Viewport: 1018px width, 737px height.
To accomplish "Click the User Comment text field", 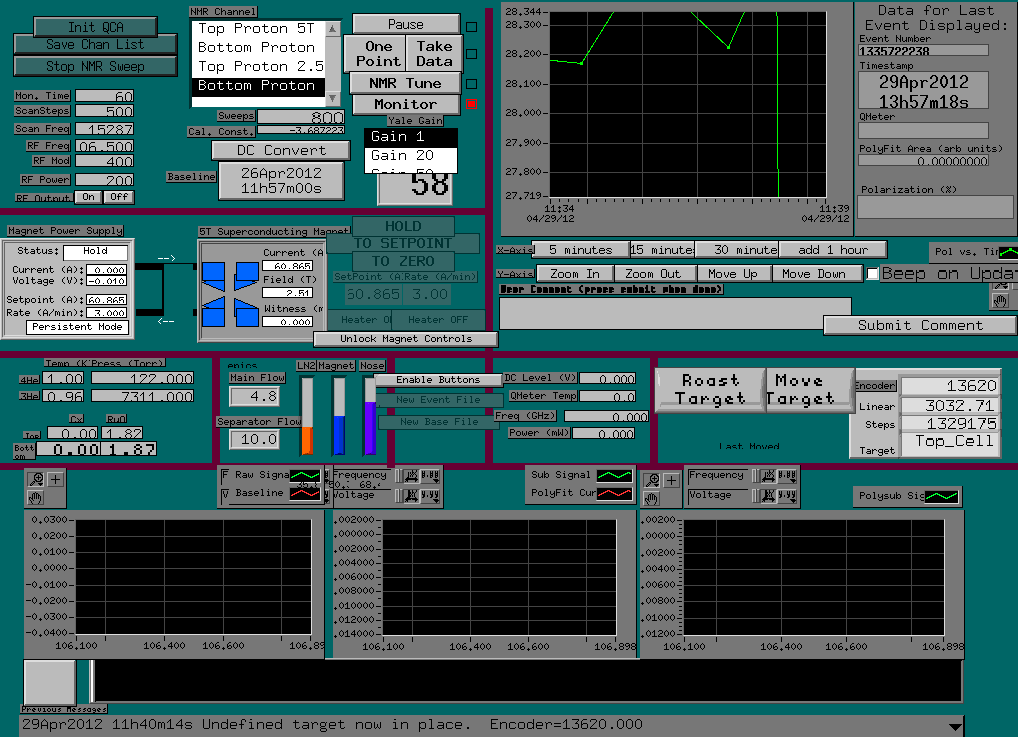I will pyautogui.click(x=675, y=314).
